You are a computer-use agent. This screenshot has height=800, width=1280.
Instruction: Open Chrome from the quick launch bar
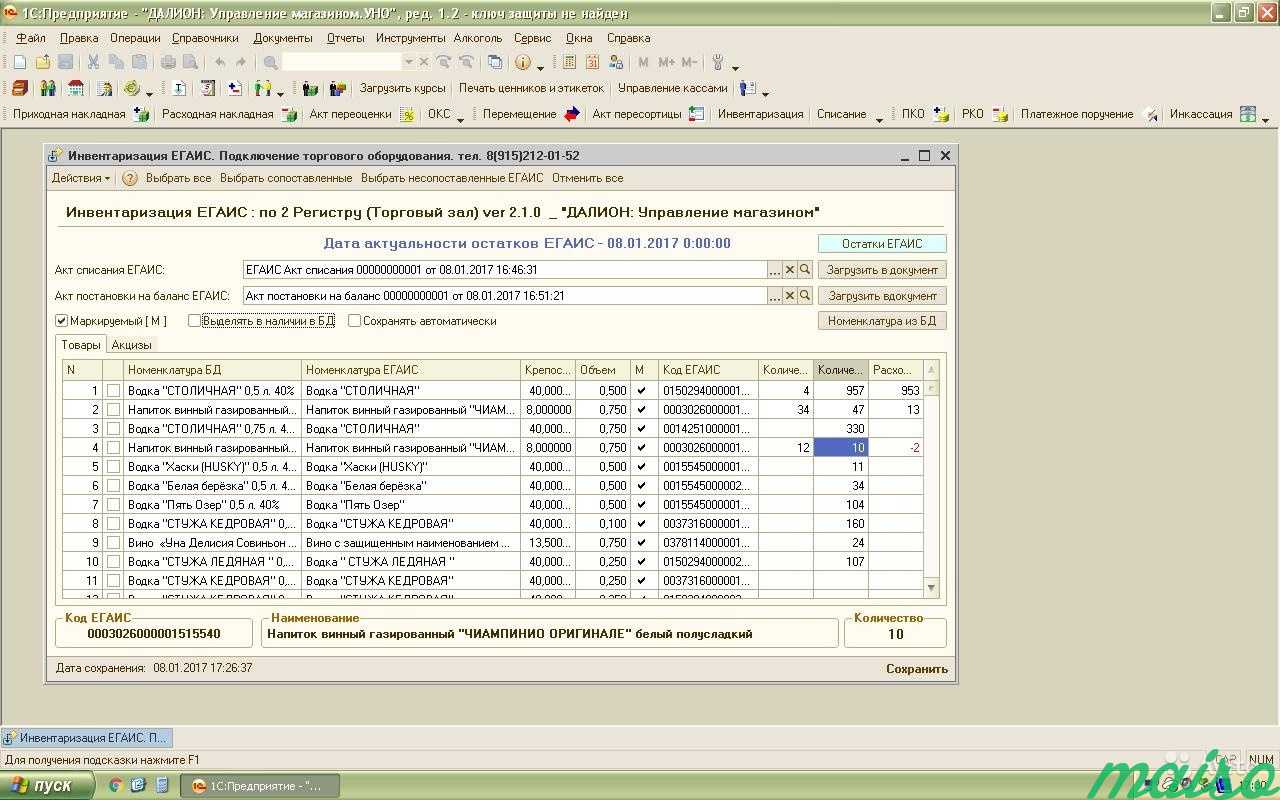point(116,785)
